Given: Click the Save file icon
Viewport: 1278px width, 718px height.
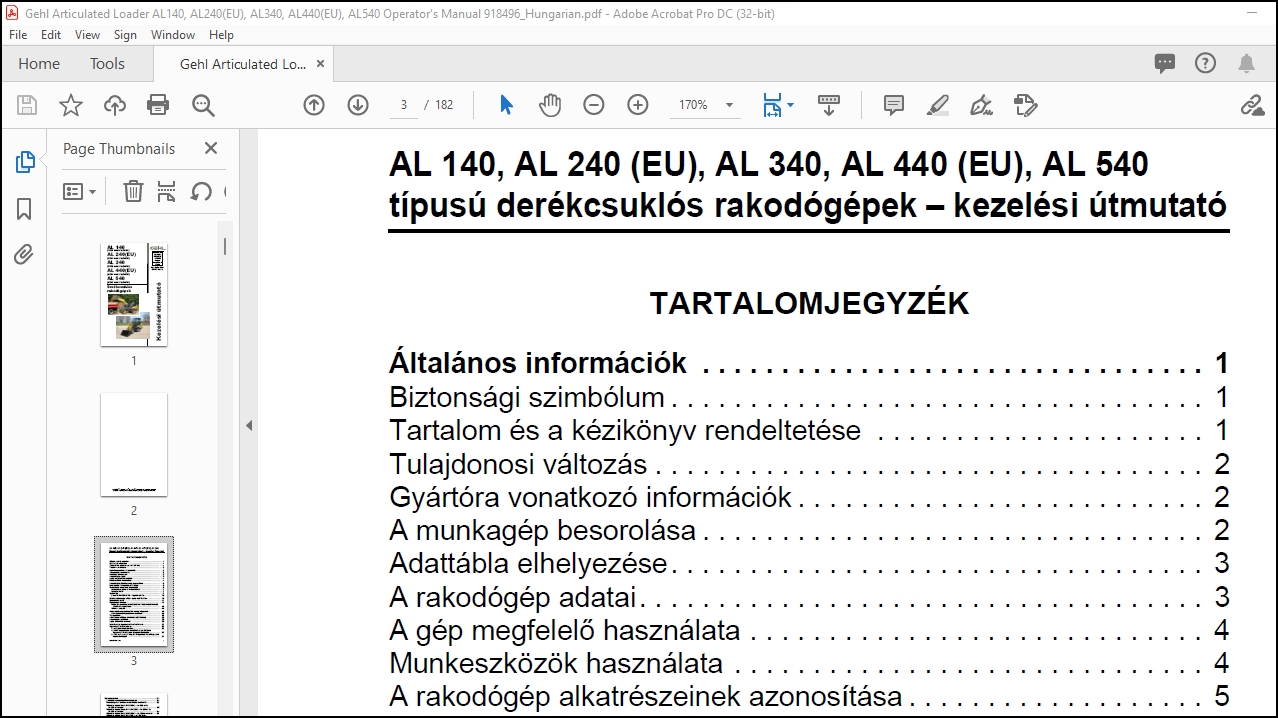Looking at the screenshot, I should 27,105.
